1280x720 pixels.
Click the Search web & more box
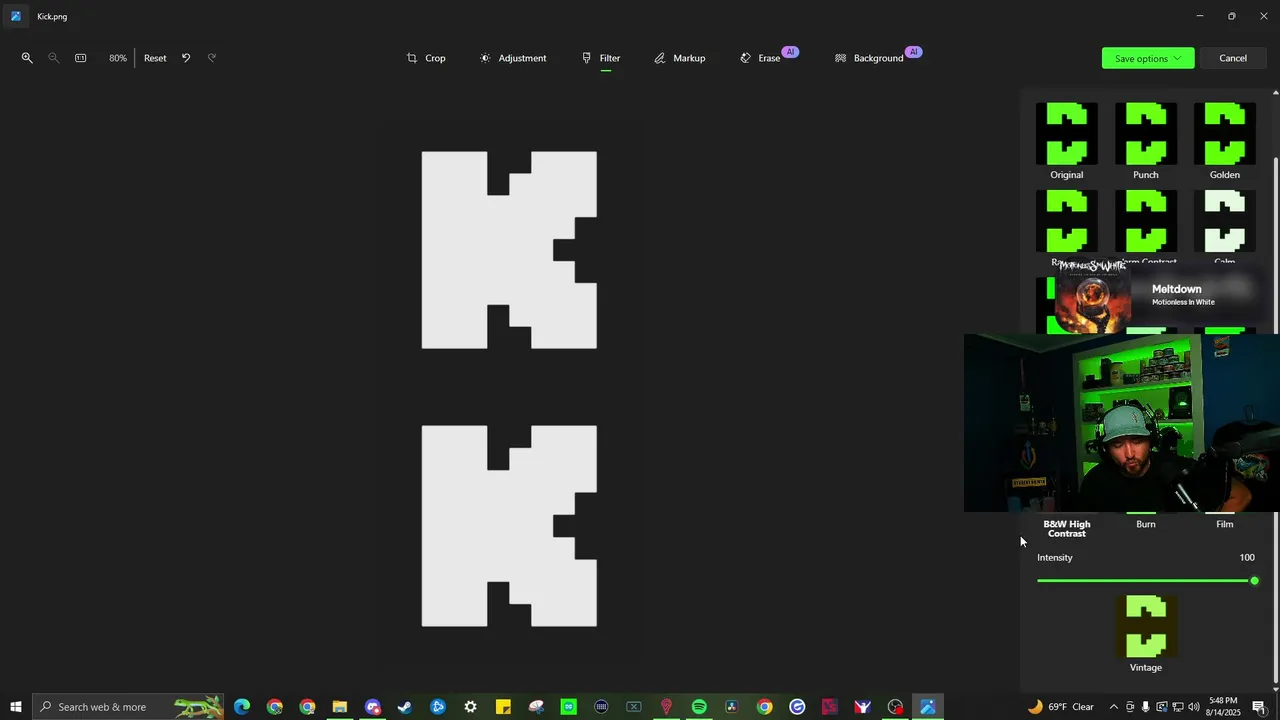click(128, 707)
